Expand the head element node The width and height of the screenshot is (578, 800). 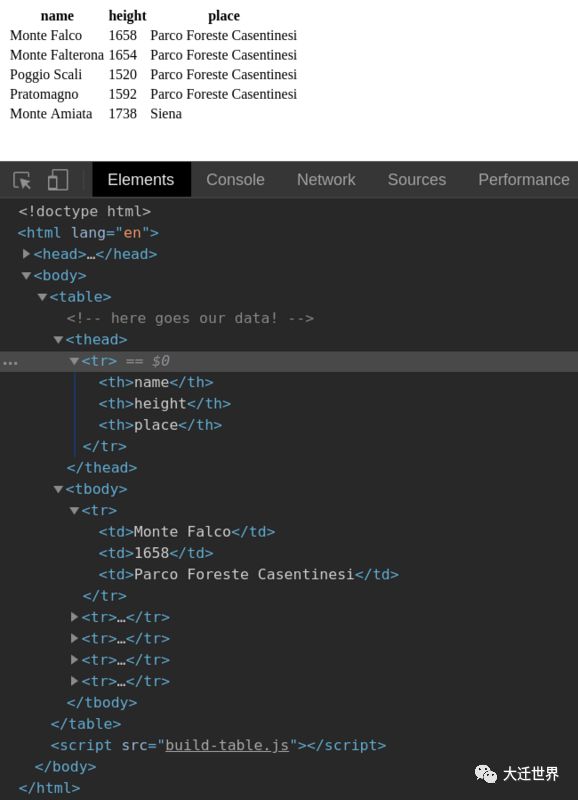[26, 254]
